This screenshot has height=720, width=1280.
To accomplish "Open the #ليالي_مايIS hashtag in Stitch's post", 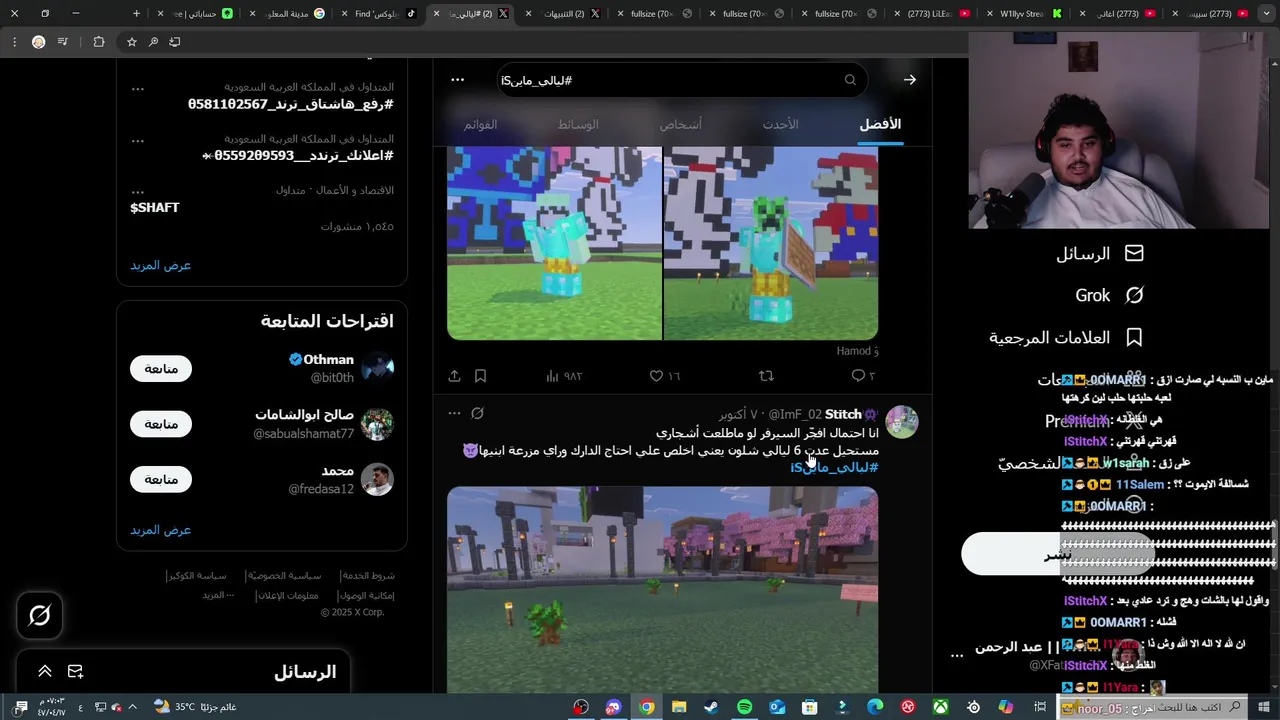I will pos(834,468).
